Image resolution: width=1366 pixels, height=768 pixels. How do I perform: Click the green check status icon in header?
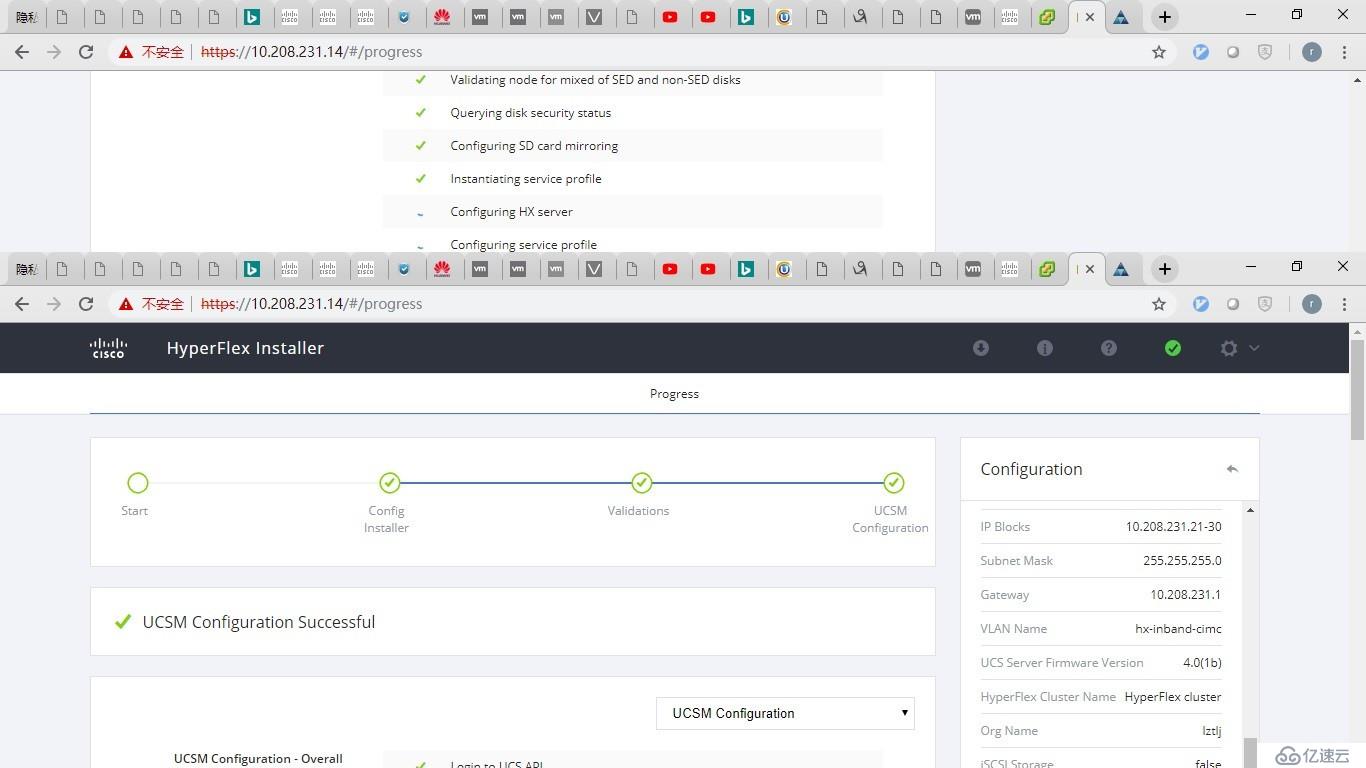pos(1173,348)
